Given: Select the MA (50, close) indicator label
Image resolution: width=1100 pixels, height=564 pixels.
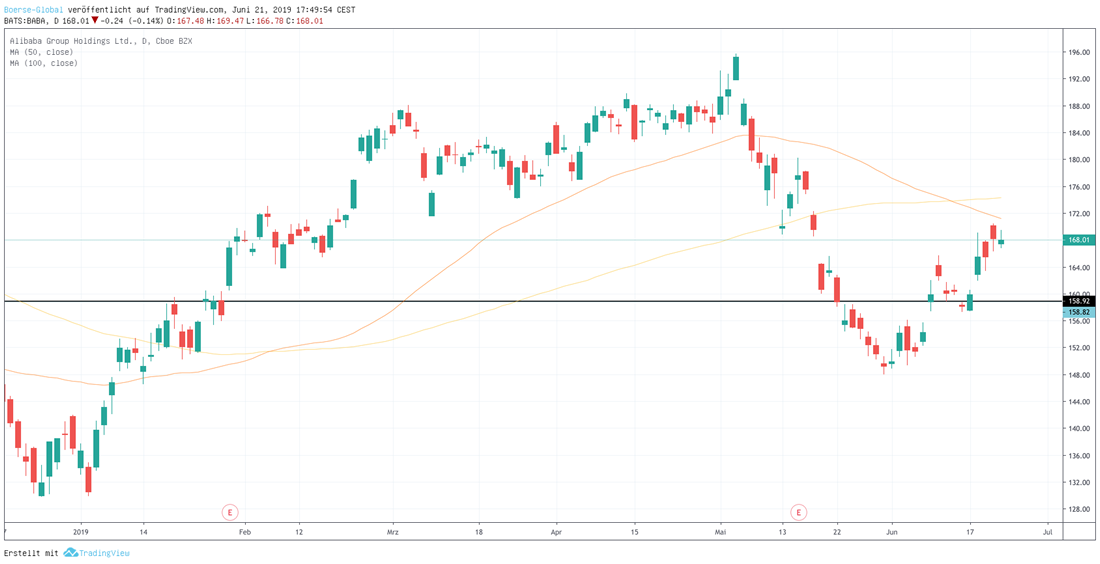Looking at the screenshot, I should [x=43, y=52].
